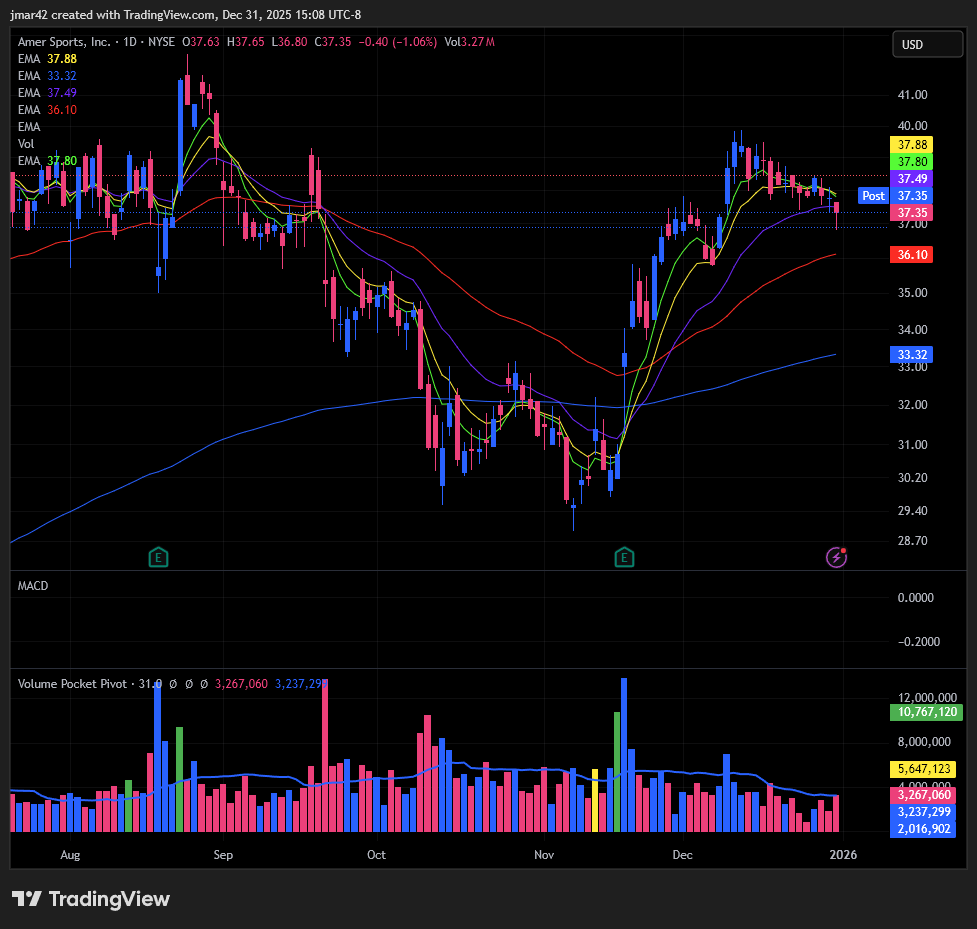Open the USD currency selector
977x929 pixels.
pyautogui.click(x=912, y=45)
